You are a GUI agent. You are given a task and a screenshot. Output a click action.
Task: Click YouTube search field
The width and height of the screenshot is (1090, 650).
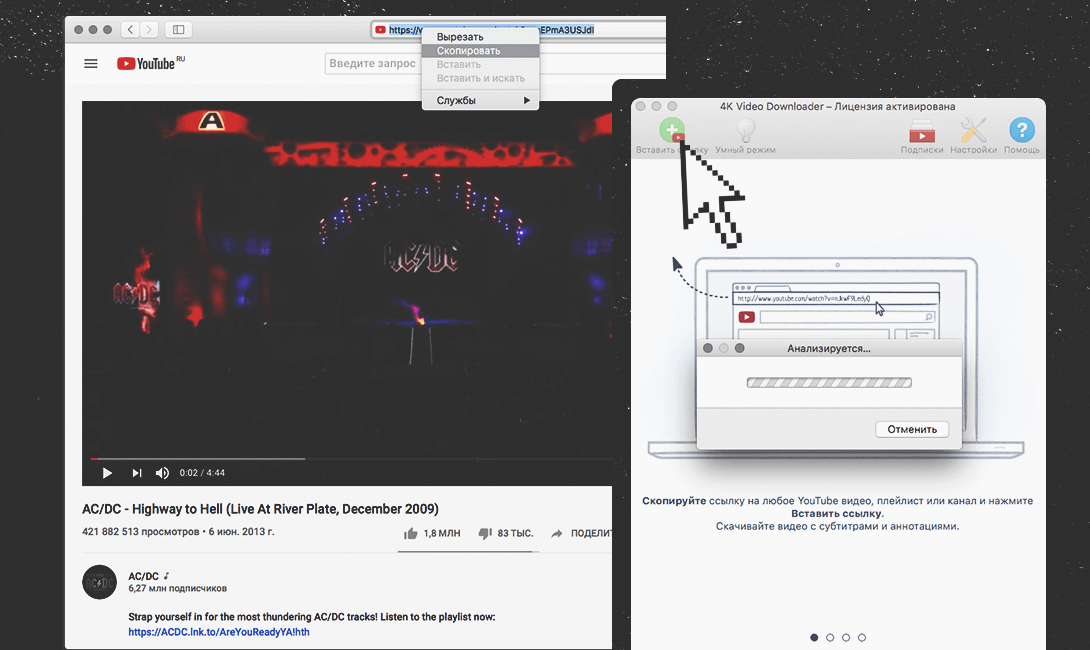click(495, 63)
